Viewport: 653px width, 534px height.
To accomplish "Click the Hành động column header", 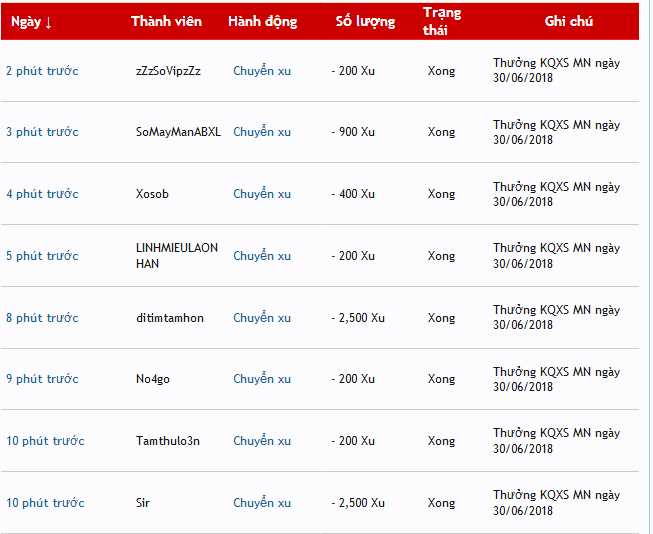I will click(262, 22).
